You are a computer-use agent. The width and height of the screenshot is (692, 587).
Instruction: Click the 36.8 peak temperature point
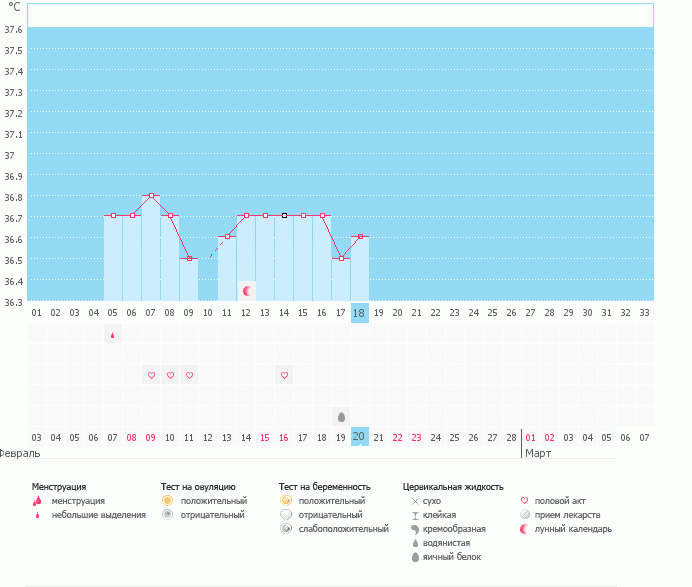coord(151,196)
